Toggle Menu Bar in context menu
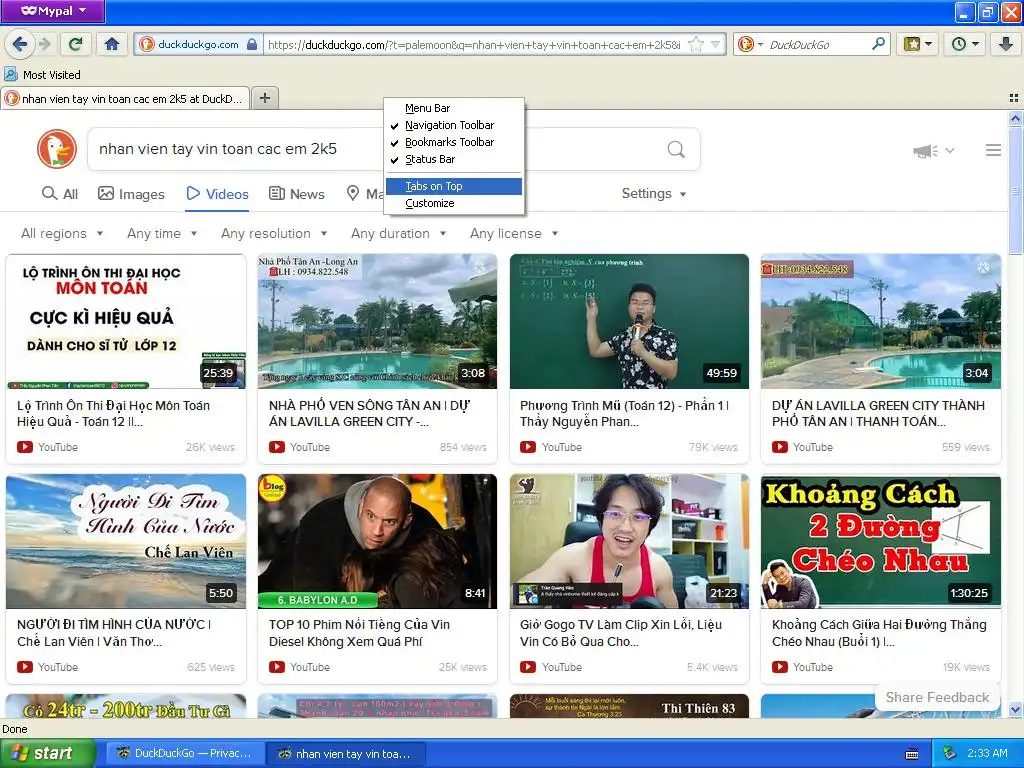The width and height of the screenshot is (1024, 768). coord(455,108)
